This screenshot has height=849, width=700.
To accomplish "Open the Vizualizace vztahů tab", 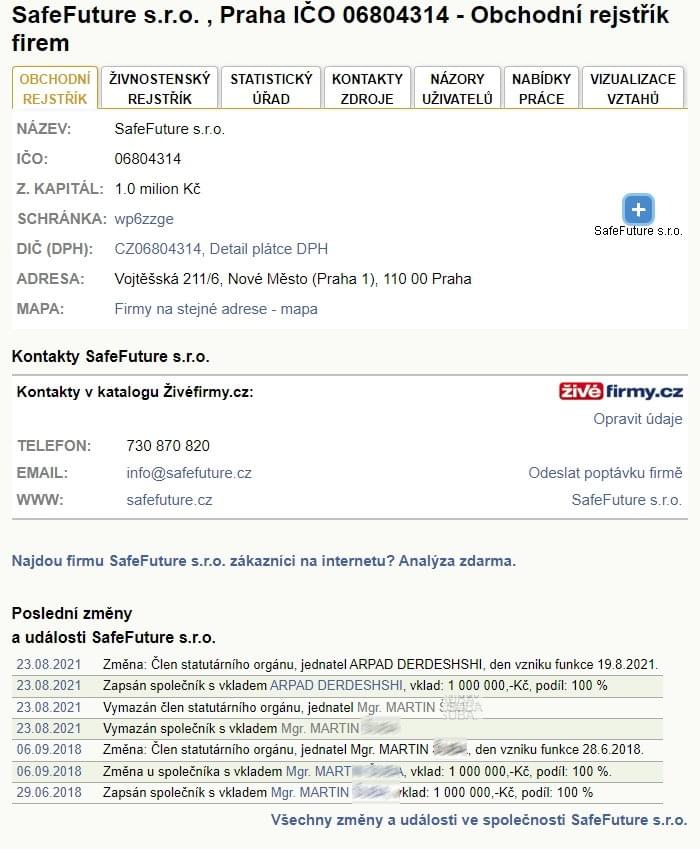I will (x=633, y=89).
